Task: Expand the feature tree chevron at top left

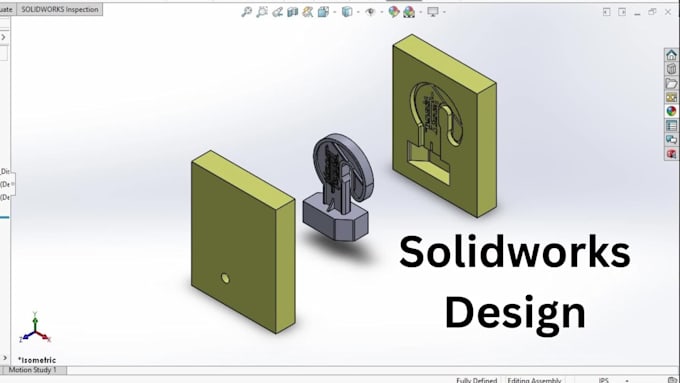Action: coord(3,37)
